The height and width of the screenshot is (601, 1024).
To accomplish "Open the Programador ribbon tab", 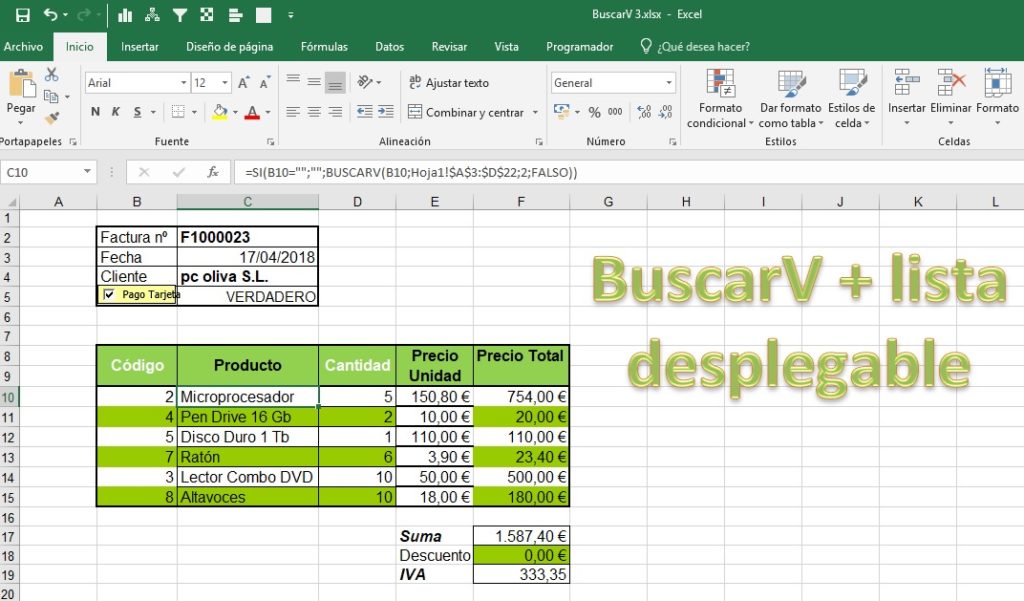I will [x=579, y=46].
